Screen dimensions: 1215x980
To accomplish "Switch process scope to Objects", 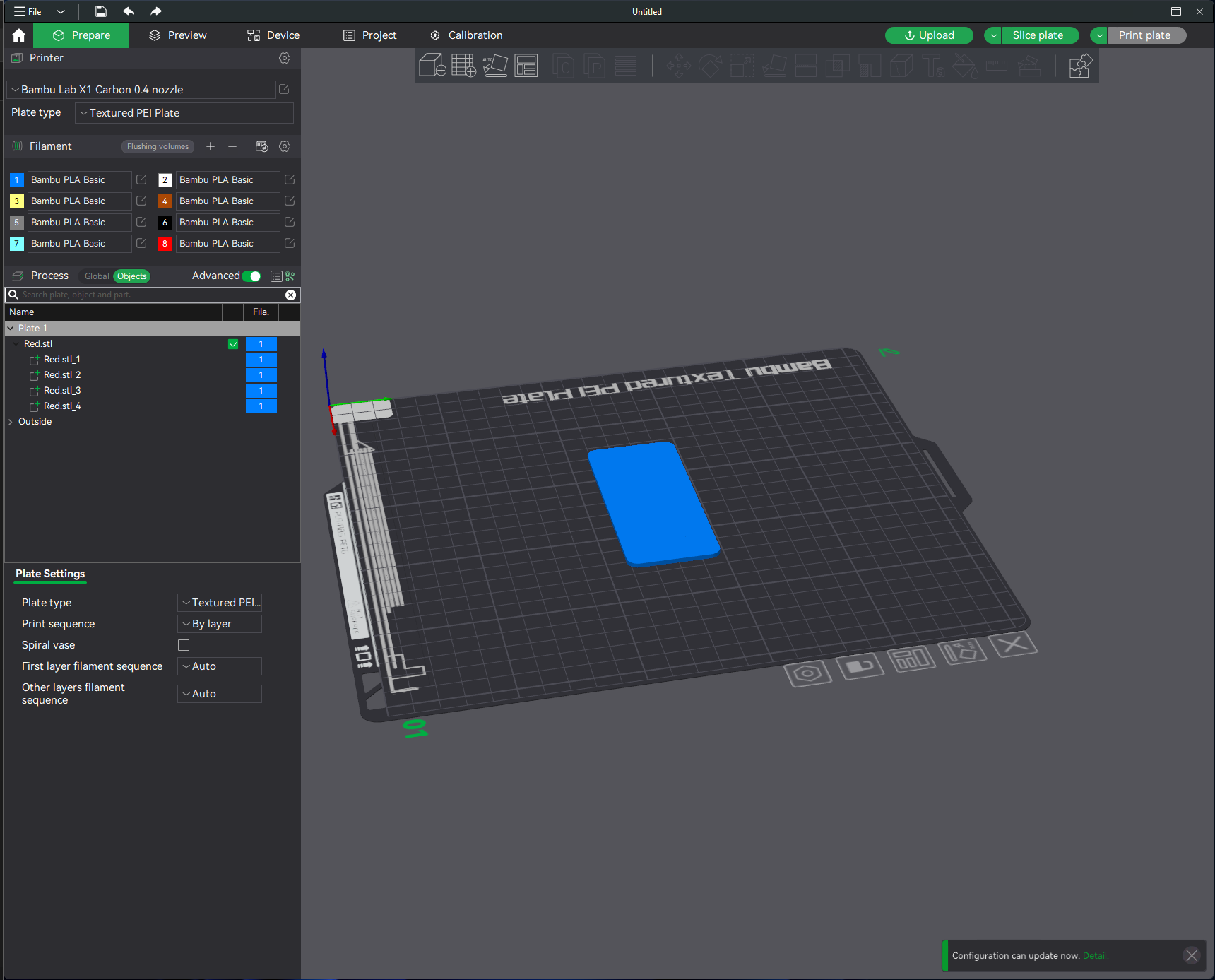I will [132, 276].
